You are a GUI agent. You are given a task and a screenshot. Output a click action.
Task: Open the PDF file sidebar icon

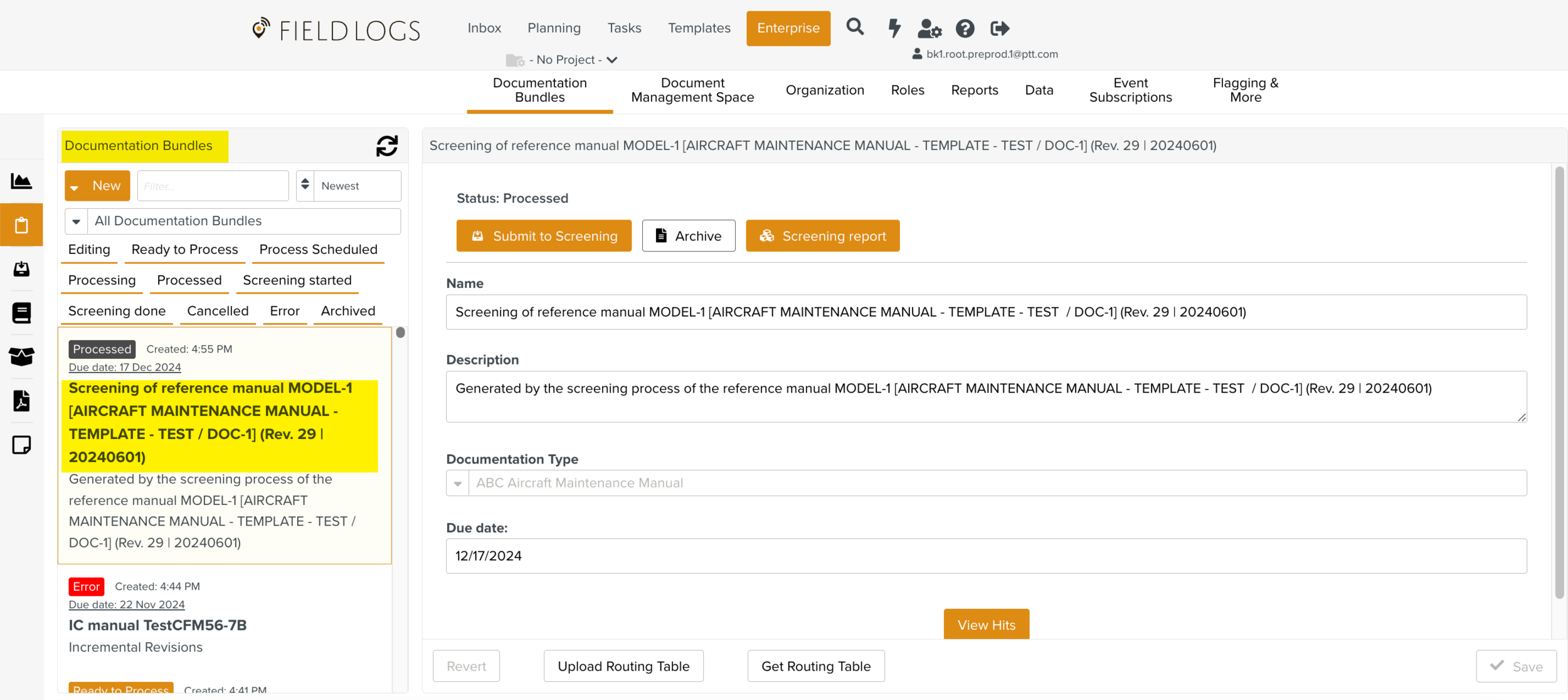(21, 401)
